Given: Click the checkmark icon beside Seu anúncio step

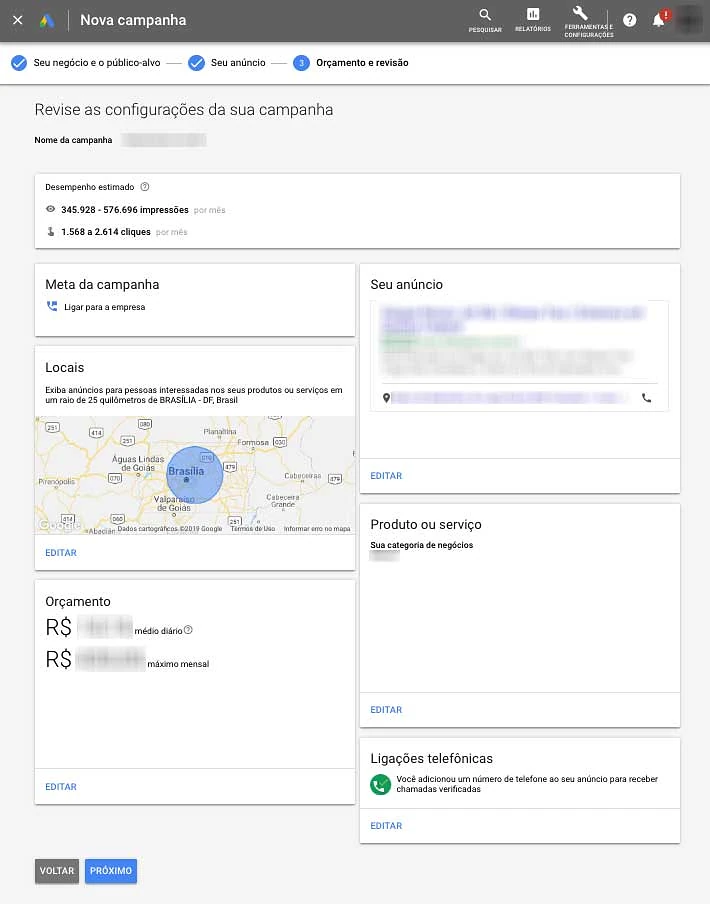Looking at the screenshot, I should [197, 63].
